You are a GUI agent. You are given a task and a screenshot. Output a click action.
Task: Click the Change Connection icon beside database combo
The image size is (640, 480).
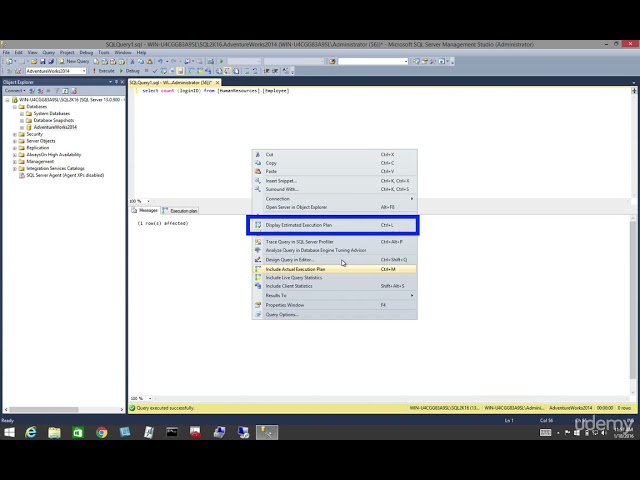(18, 71)
